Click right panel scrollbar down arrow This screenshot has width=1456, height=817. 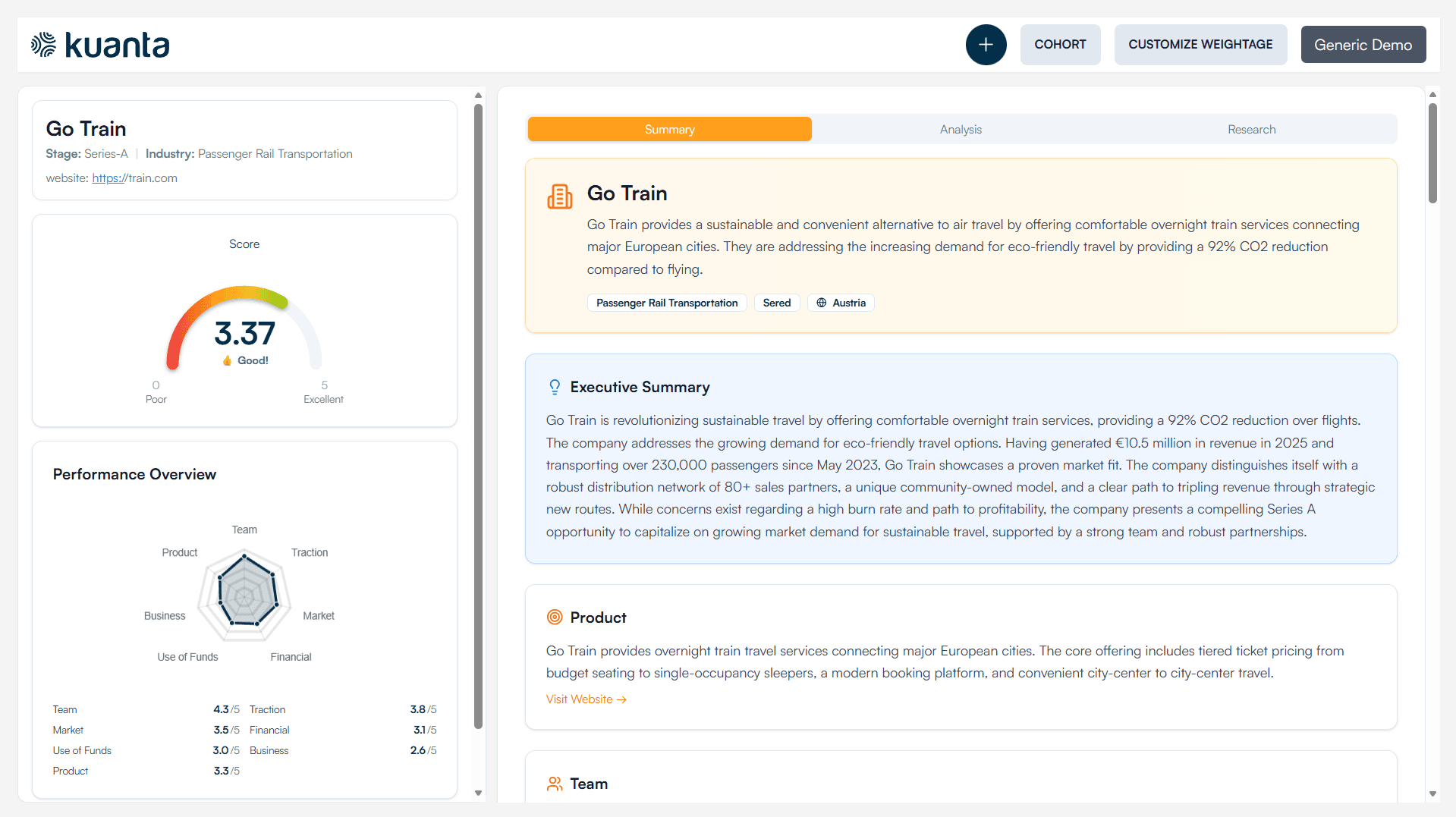[x=1432, y=793]
